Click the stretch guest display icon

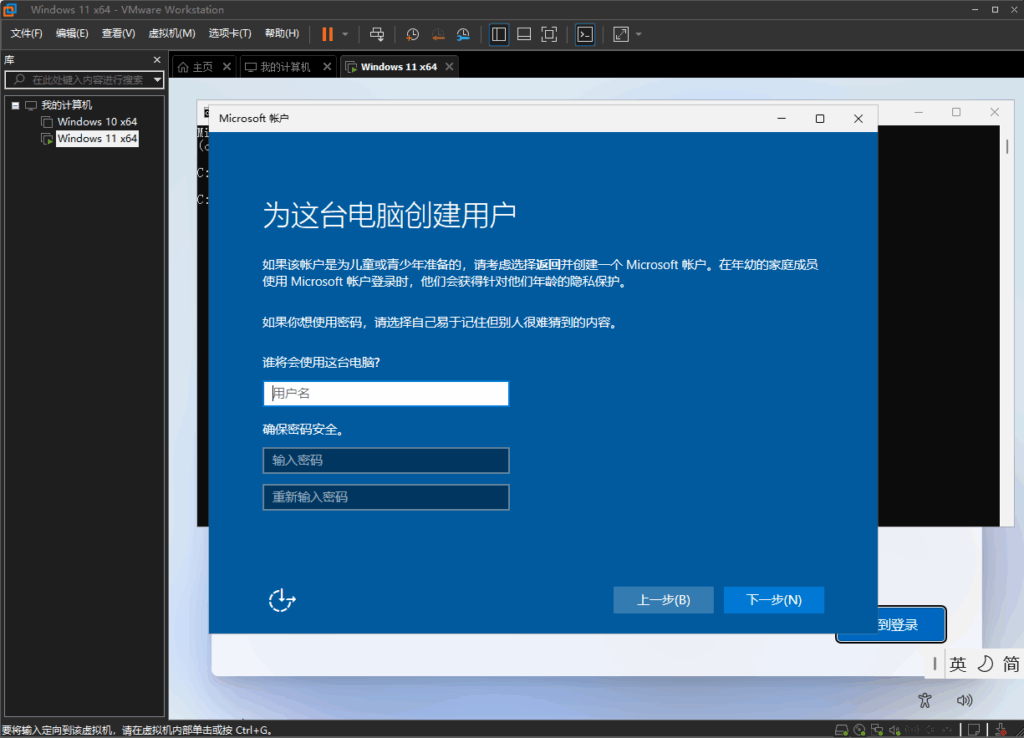(x=620, y=34)
